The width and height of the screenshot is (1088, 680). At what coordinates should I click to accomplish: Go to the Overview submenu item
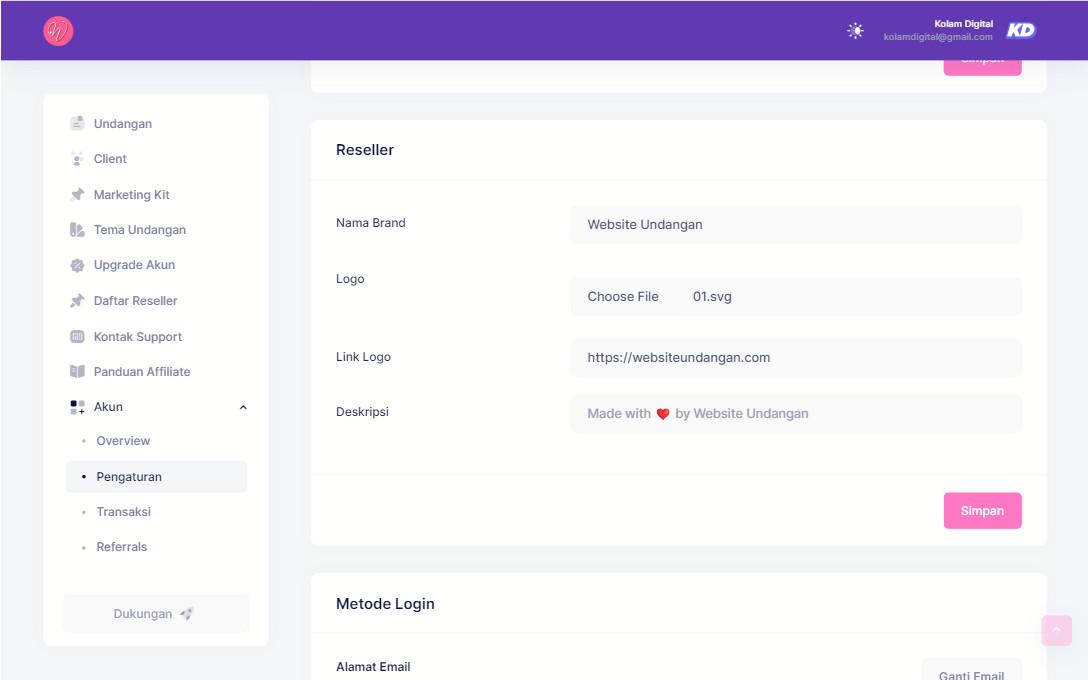[x=123, y=441]
